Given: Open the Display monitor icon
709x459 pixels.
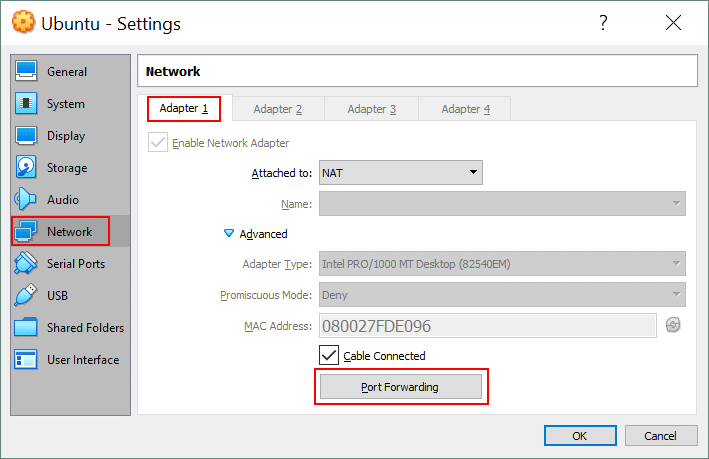Looking at the screenshot, I should coord(27,136).
